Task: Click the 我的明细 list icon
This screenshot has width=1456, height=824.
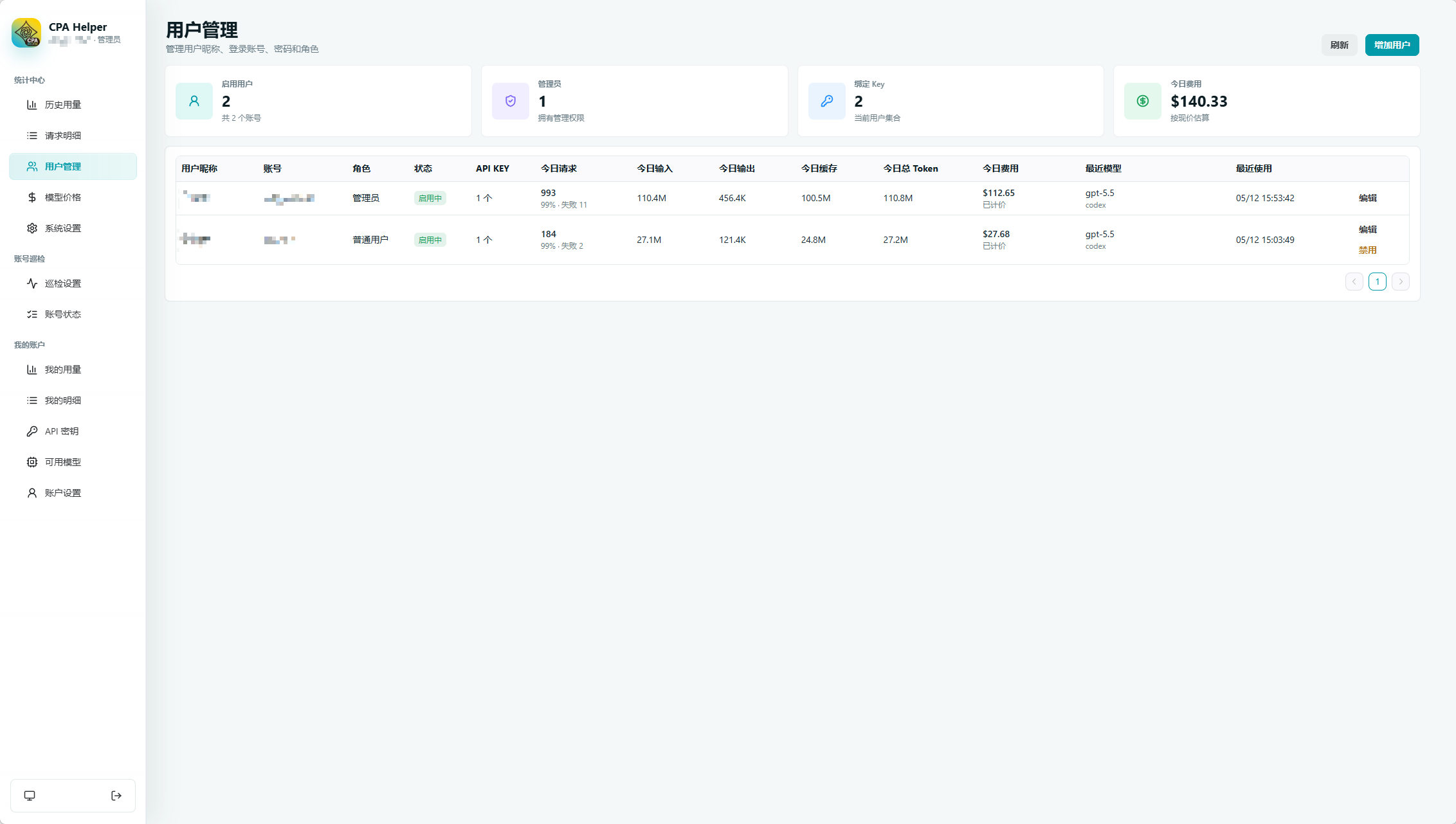Action: [x=32, y=400]
